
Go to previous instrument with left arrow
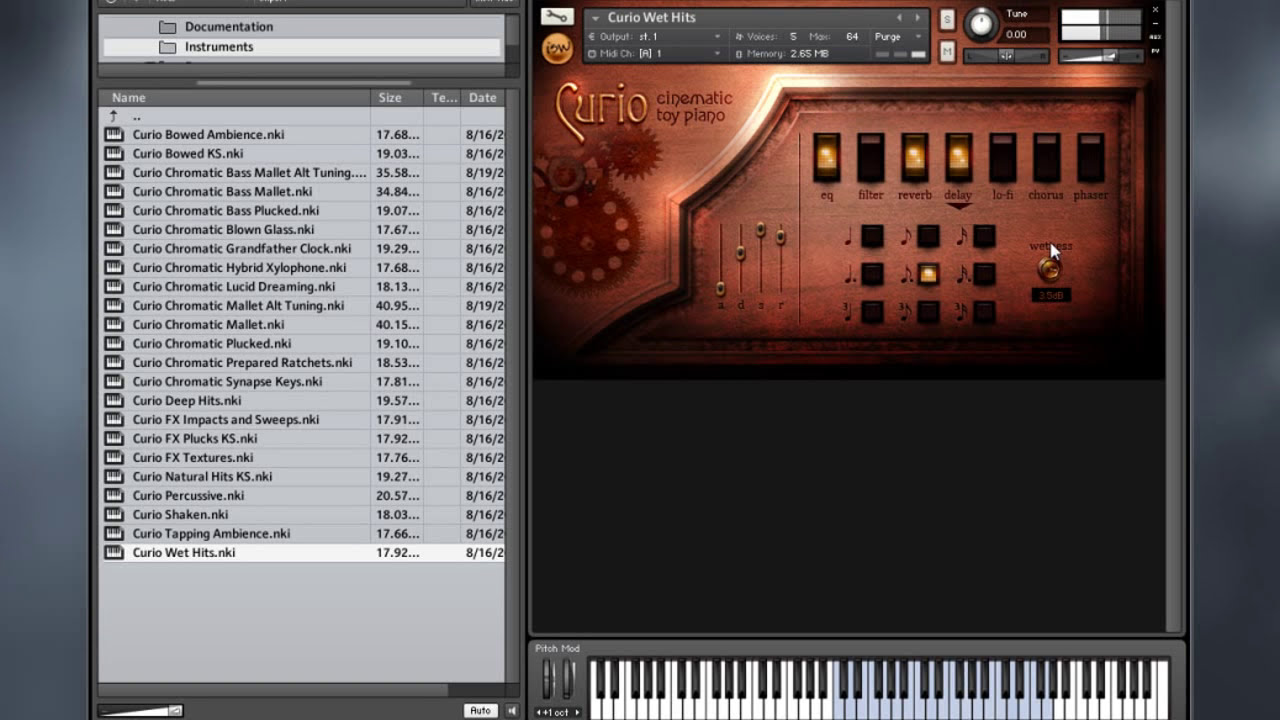pos(899,18)
